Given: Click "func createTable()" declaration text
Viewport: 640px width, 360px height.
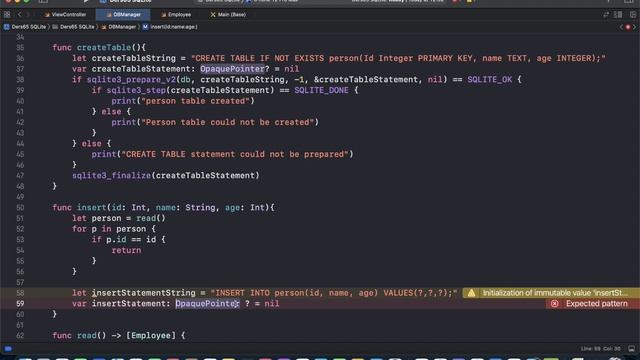Looking at the screenshot, I should point(99,48).
